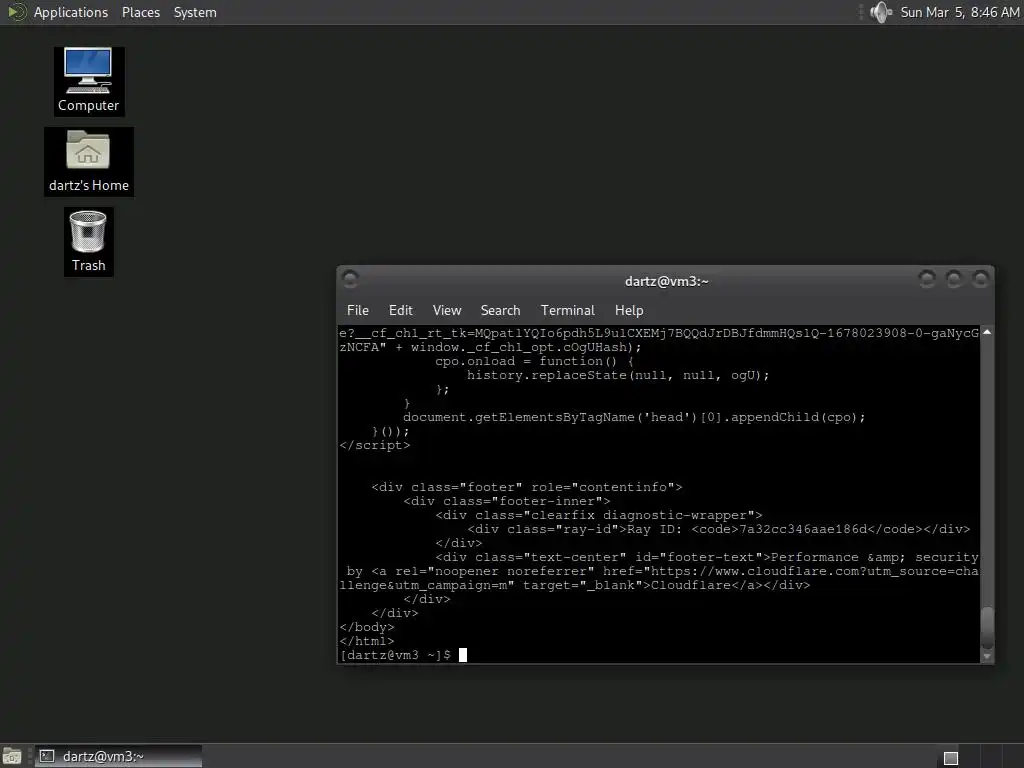Click the volume speaker icon in top panel

click(x=881, y=12)
